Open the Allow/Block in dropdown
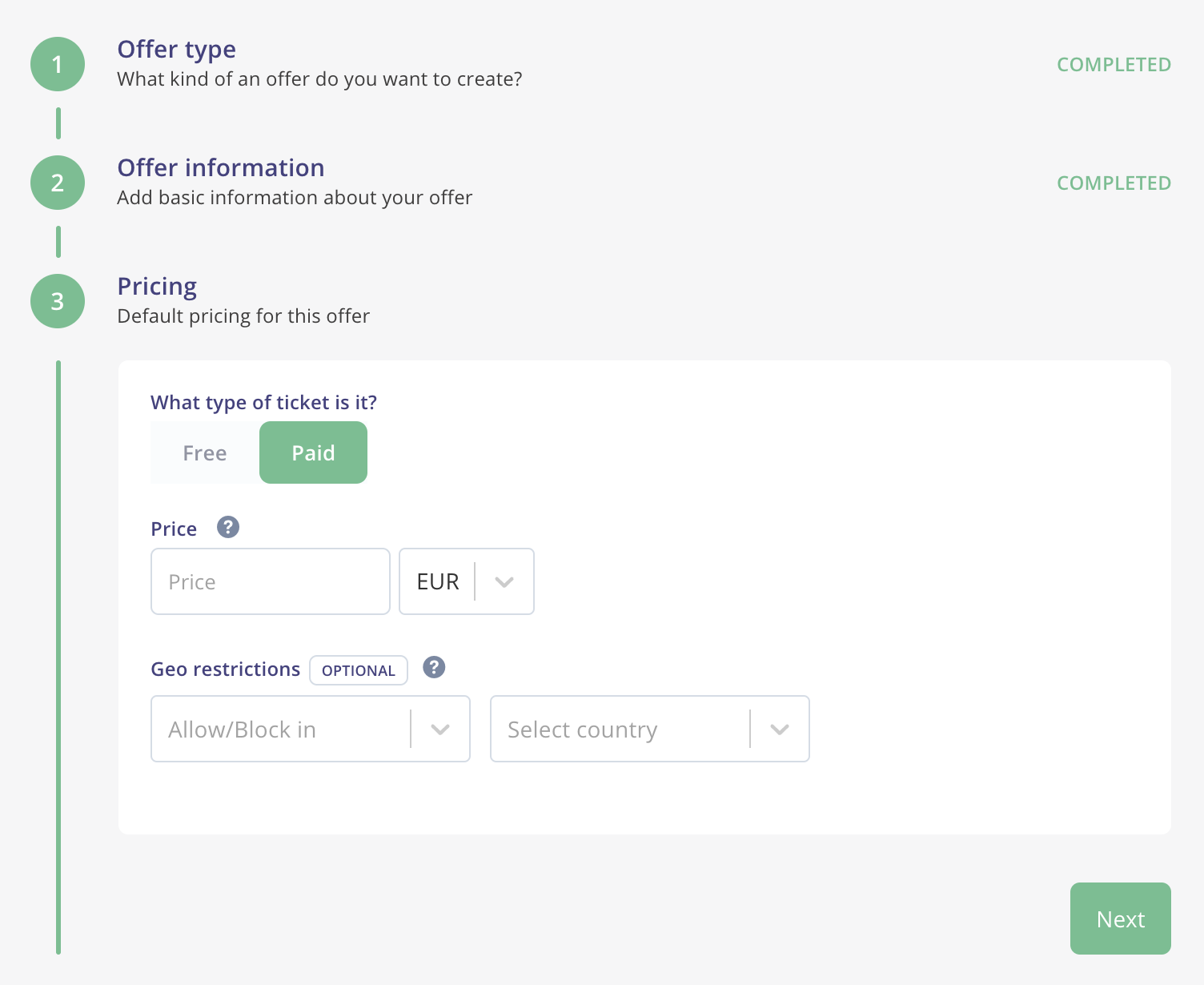The image size is (1204, 985). coord(311,729)
